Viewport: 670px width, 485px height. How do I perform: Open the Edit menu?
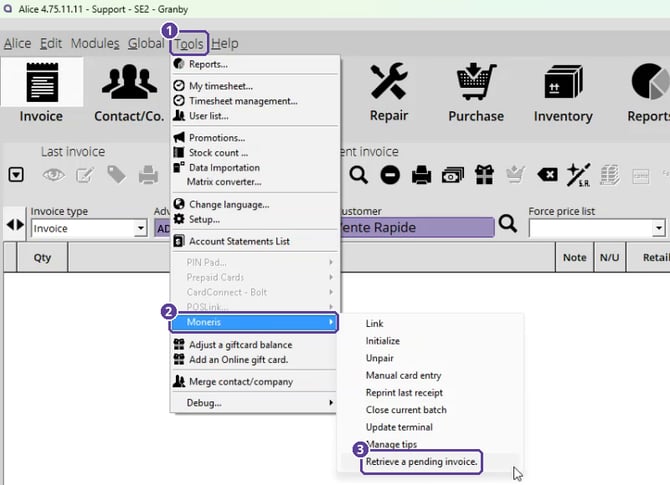(51, 44)
